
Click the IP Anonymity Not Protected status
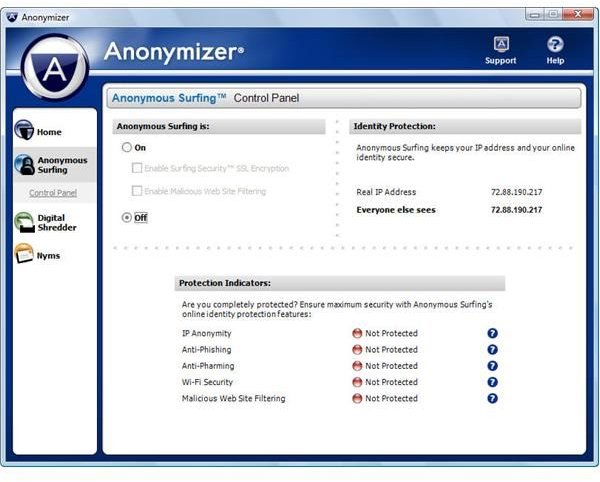tap(385, 334)
